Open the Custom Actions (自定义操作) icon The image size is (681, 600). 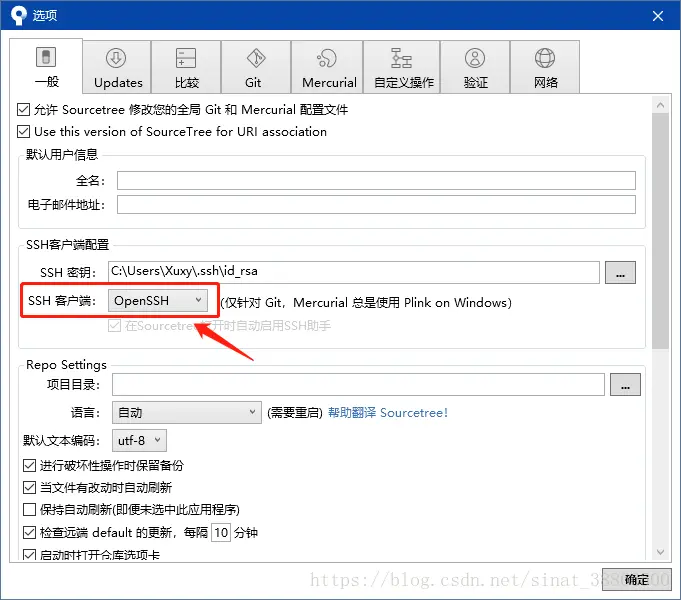click(401, 58)
